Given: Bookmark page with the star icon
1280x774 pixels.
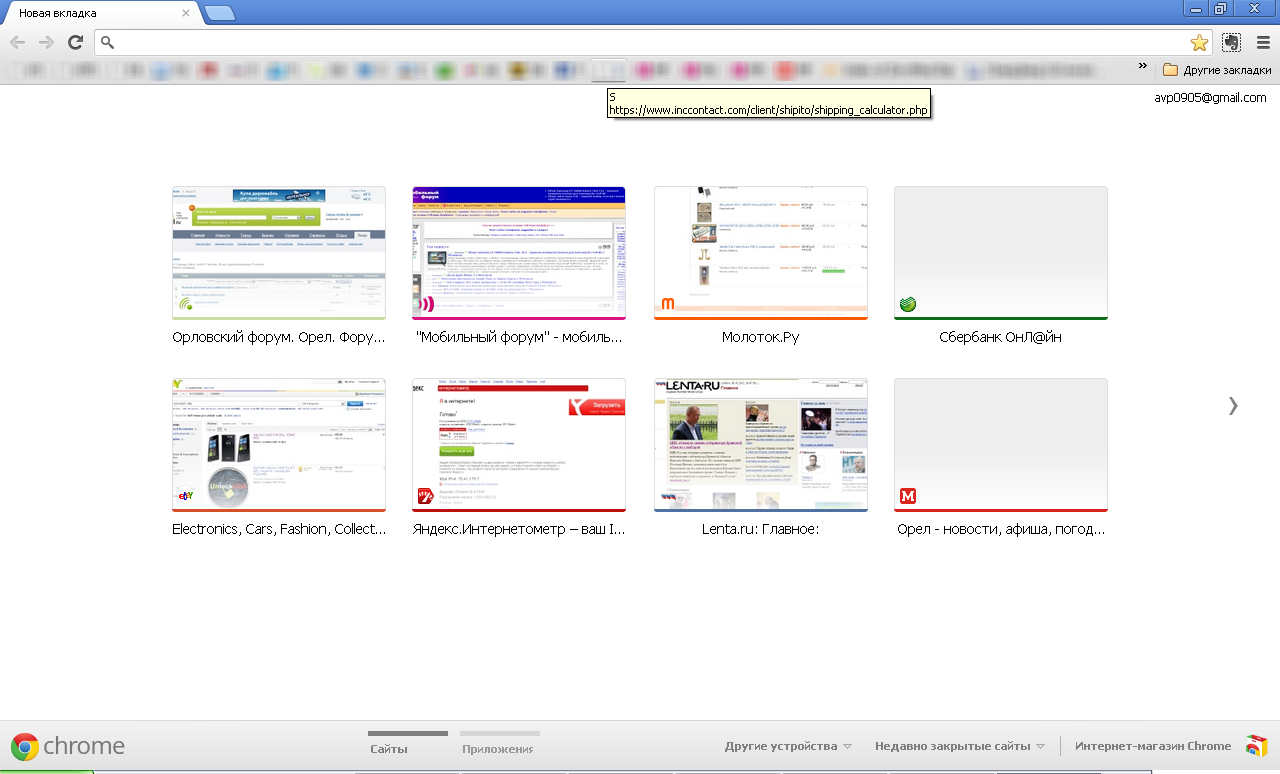Looking at the screenshot, I should [1199, 43].
